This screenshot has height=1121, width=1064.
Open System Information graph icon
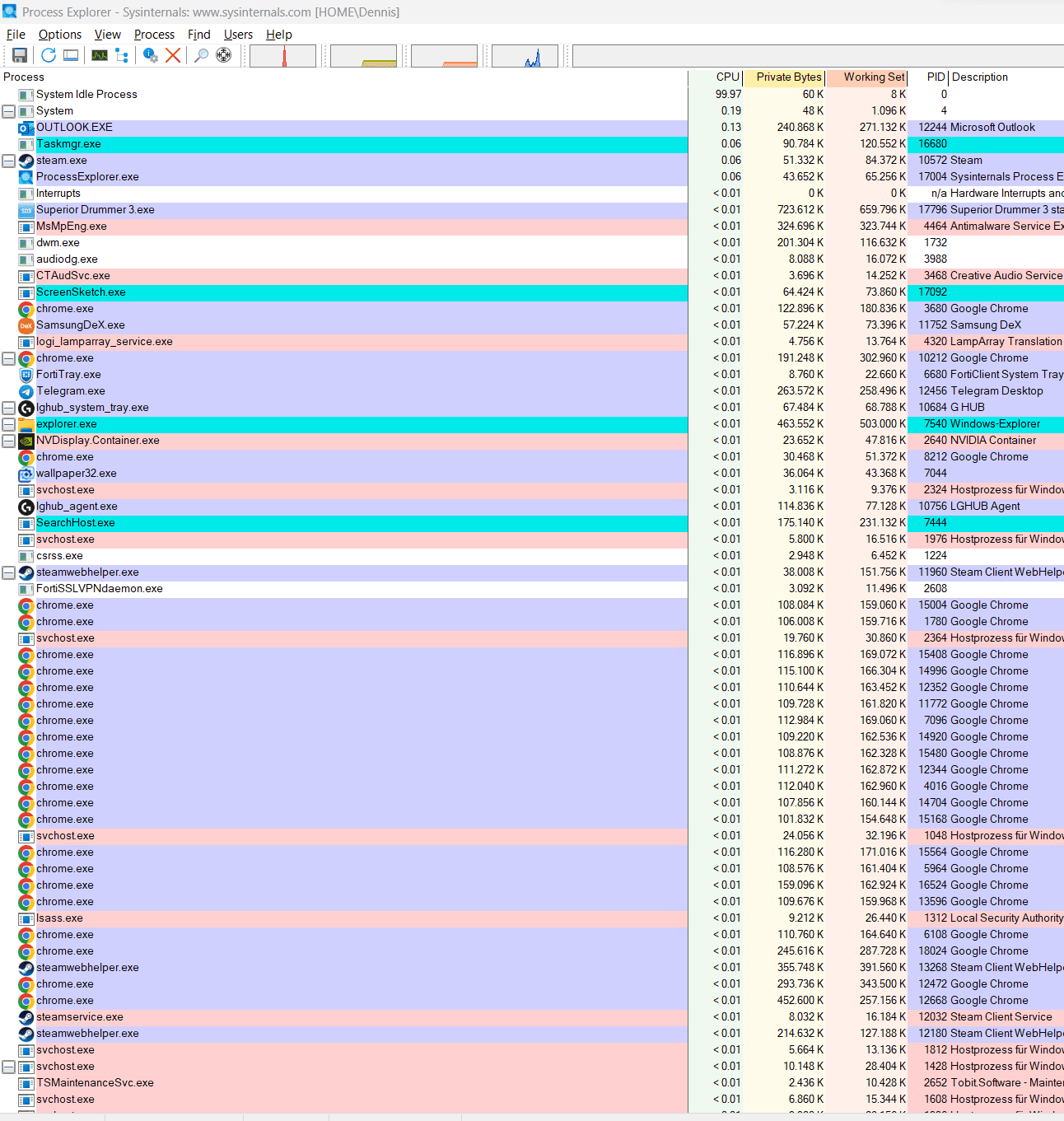pos(100,55)
